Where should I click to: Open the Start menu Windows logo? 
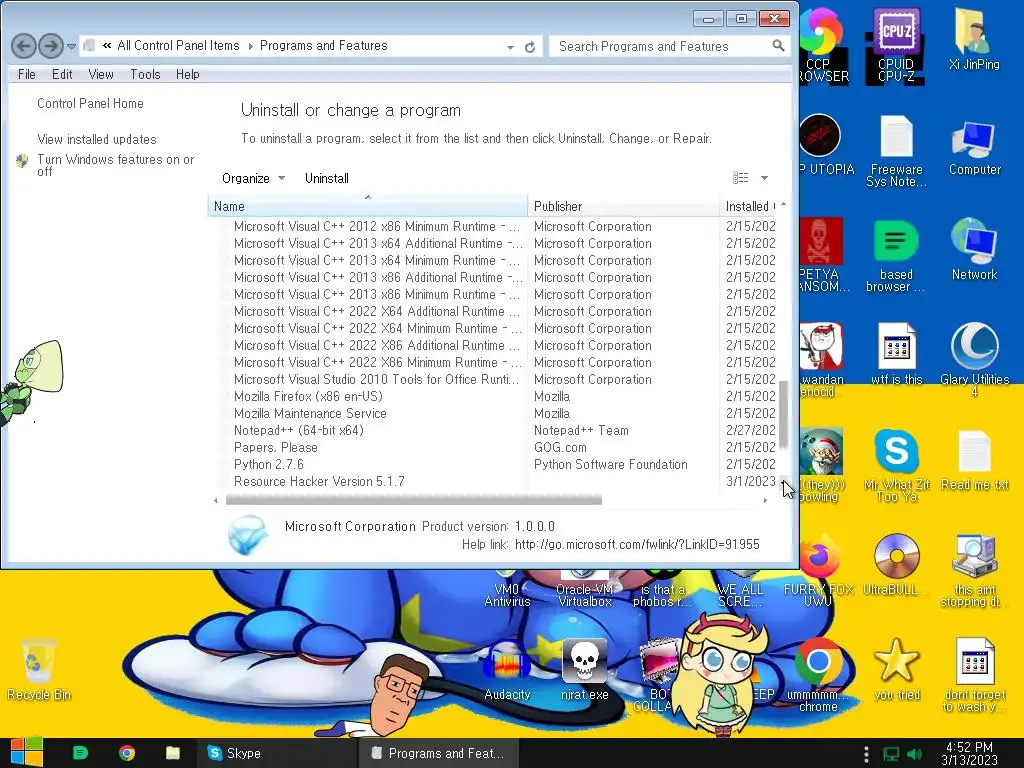pos(26,753)
